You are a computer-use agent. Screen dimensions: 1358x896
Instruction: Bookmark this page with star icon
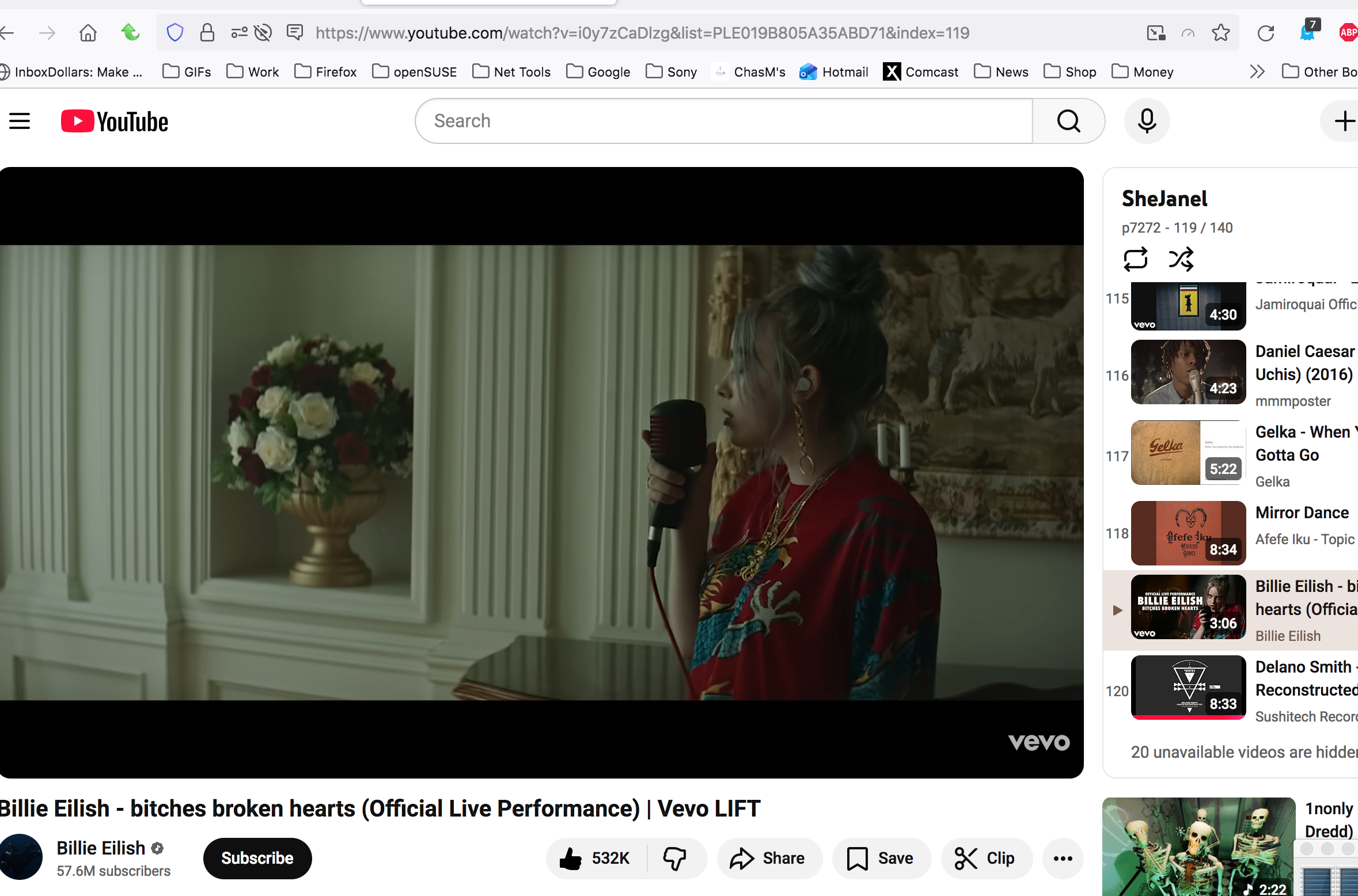coord(1220,33)
